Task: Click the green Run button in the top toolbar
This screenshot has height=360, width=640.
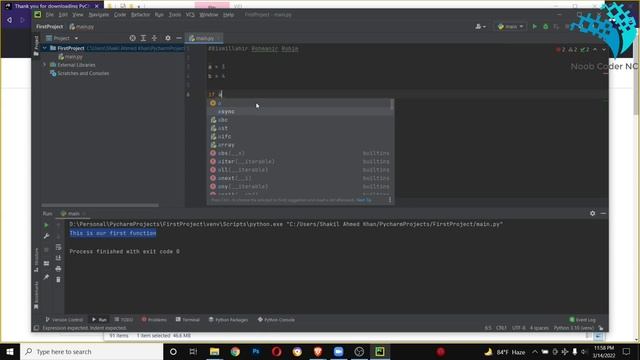Action: pos(535,27)
